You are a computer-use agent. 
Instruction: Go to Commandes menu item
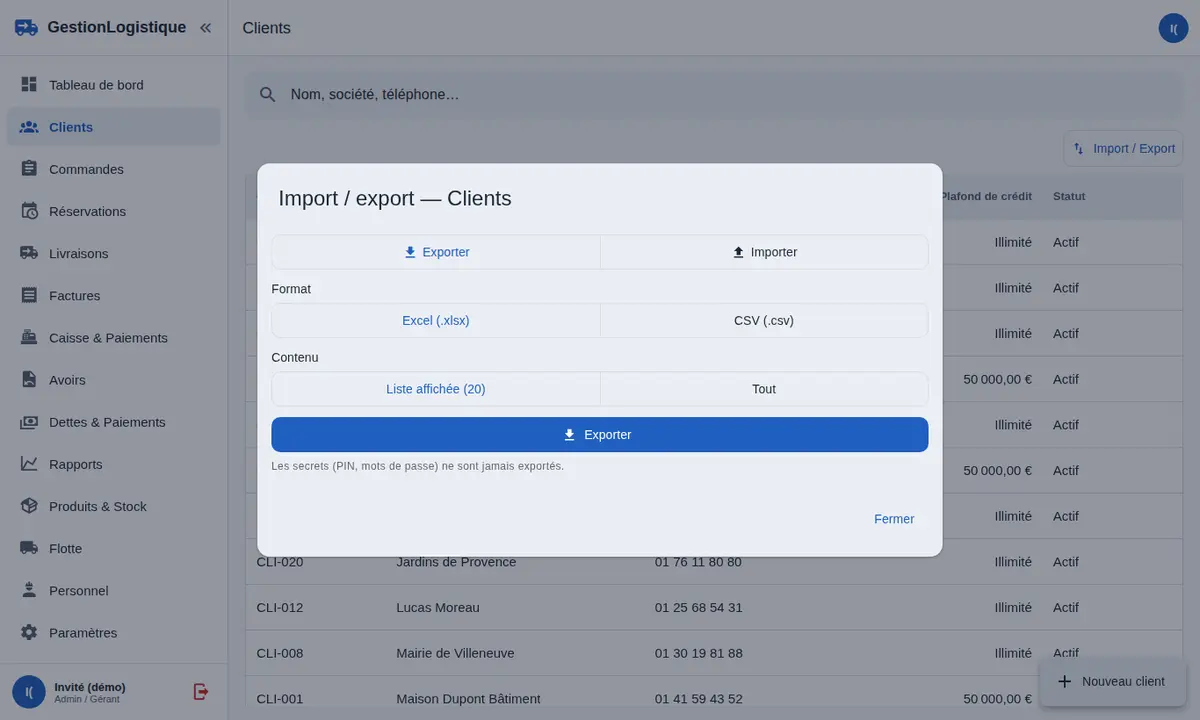pyautogui.click(x=114, y=169)
